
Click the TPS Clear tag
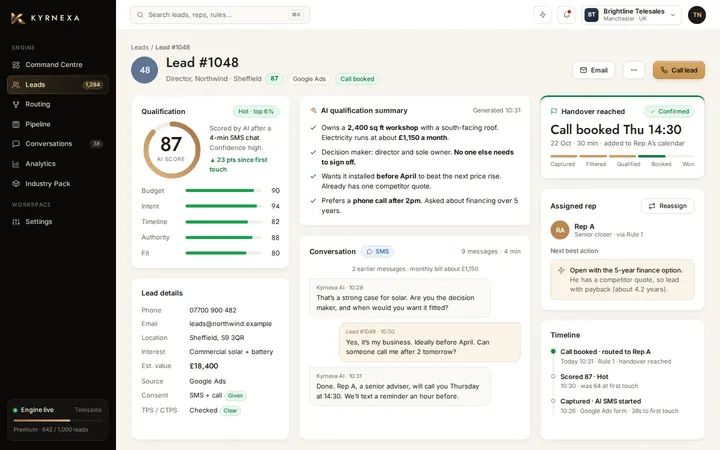click(x=230, y=411)
